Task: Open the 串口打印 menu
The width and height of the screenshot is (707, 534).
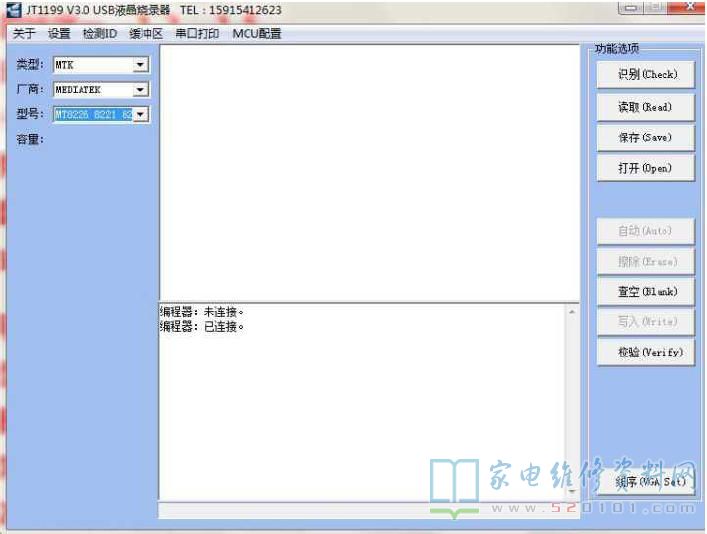Action: pos(198,33)
